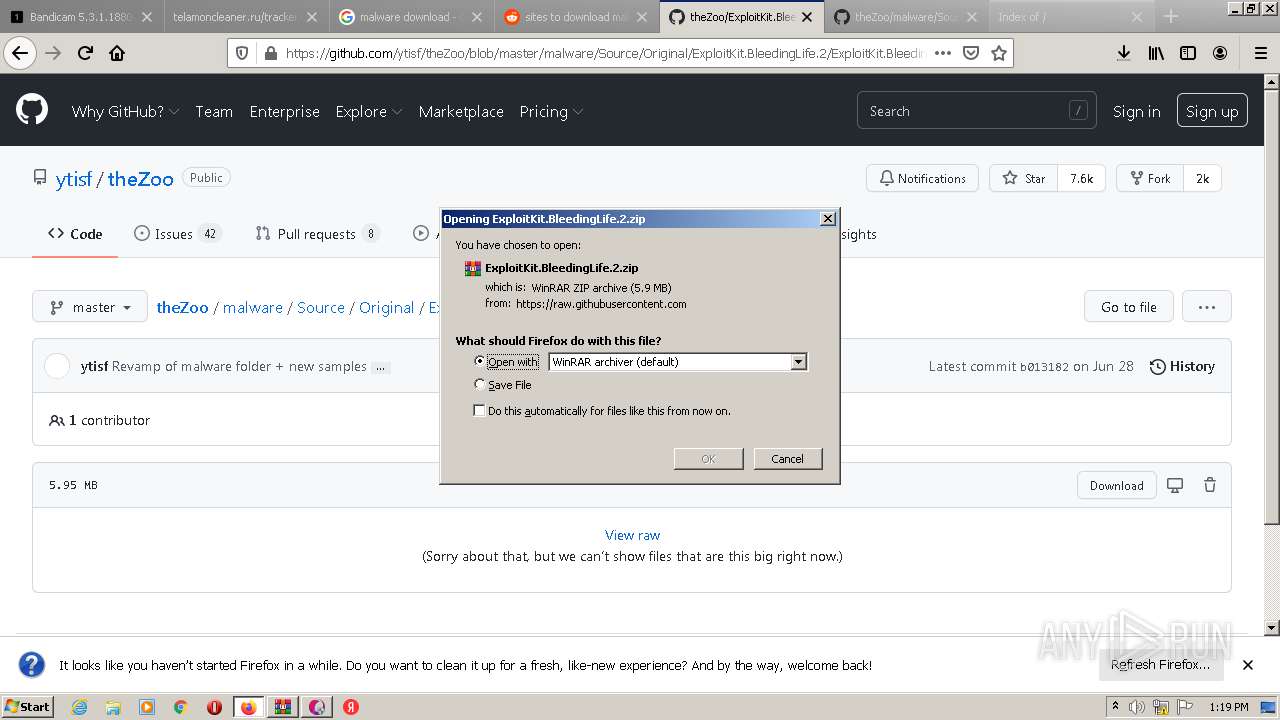Click the WinRAR taskbar icon

[283, 707]
